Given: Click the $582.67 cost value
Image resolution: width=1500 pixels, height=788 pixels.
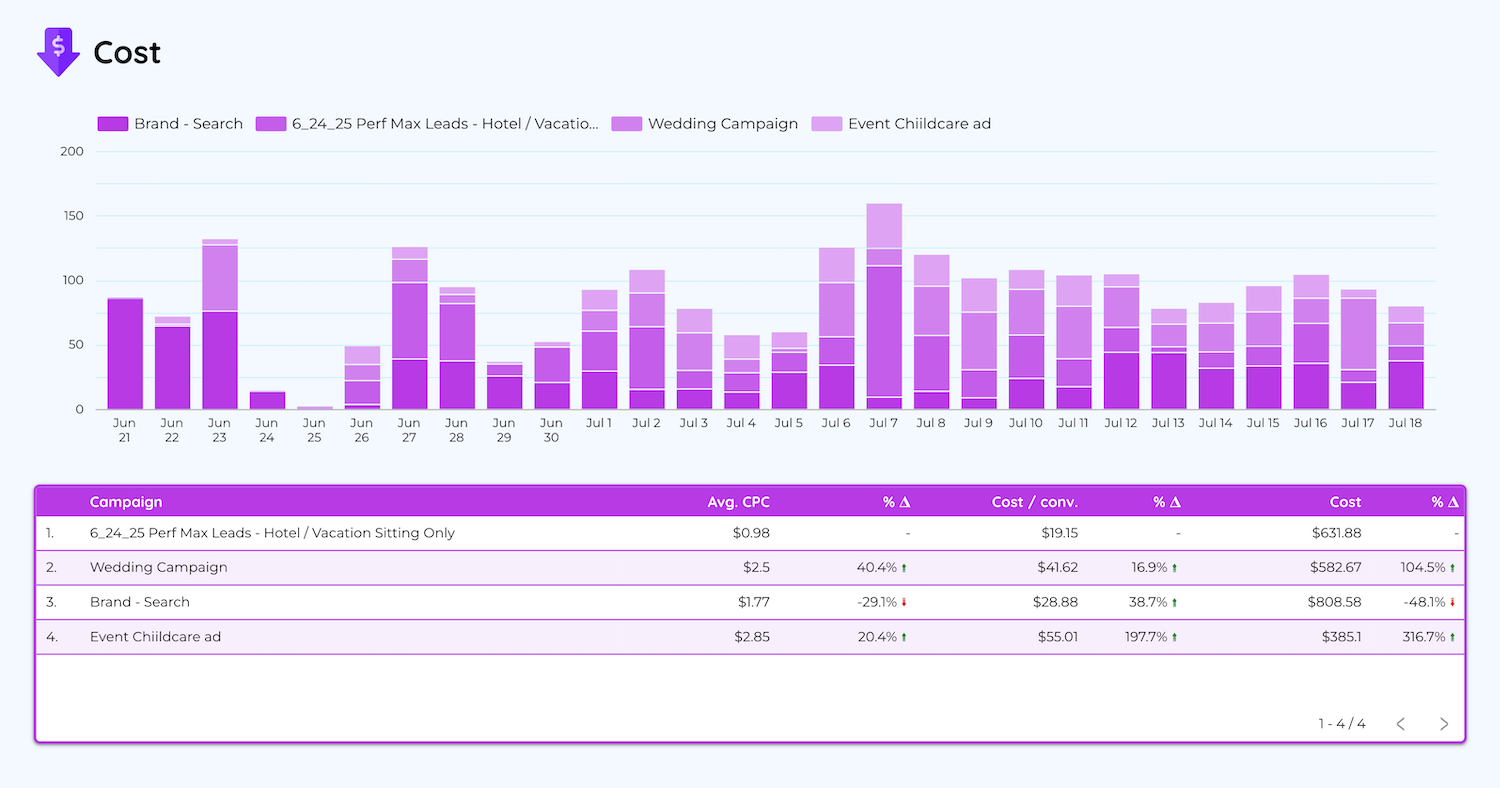Looking at the screenshot, I should coord(1335,567).
